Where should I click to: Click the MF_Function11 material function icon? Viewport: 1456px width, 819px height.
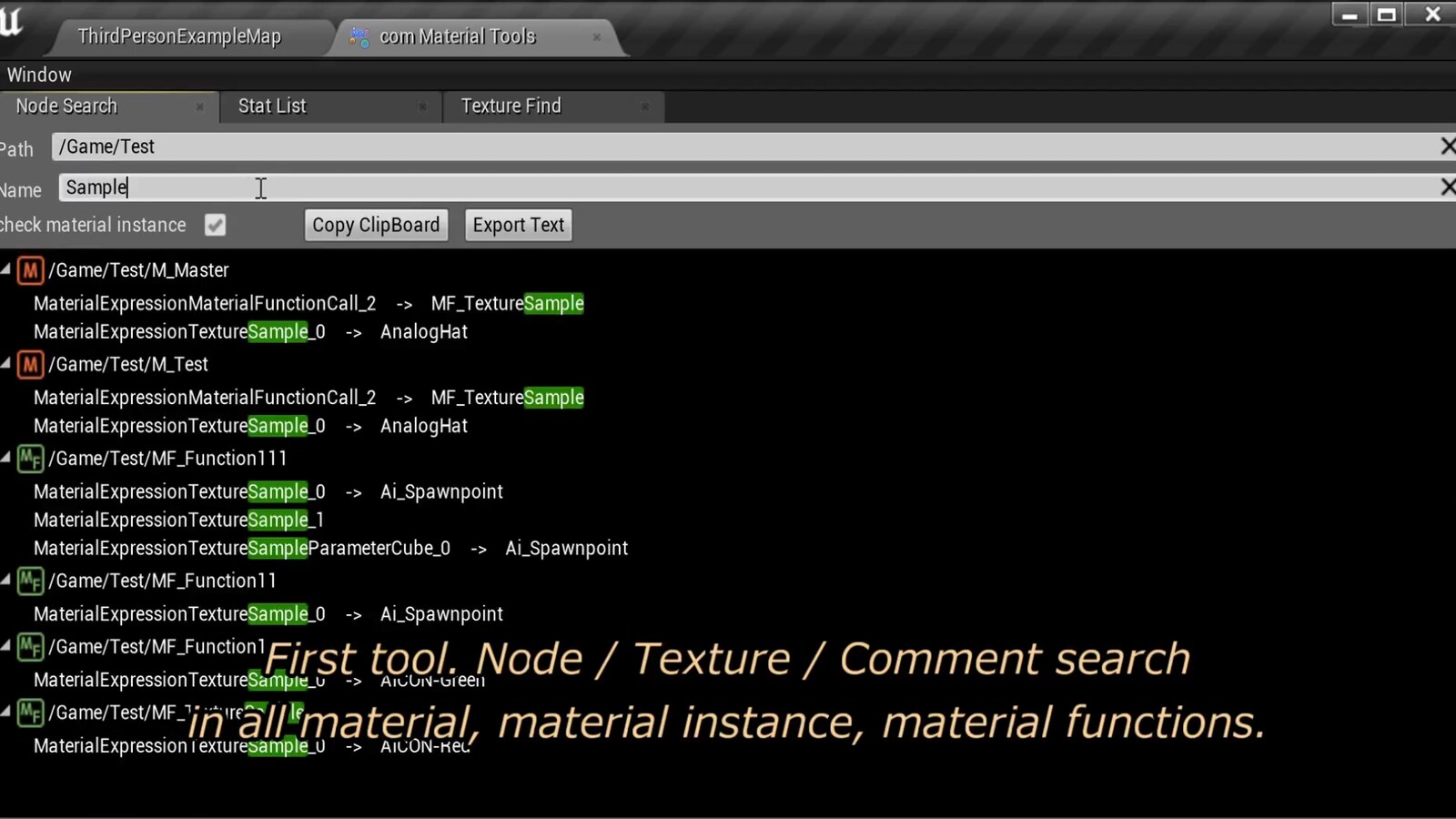pos(30,581)
